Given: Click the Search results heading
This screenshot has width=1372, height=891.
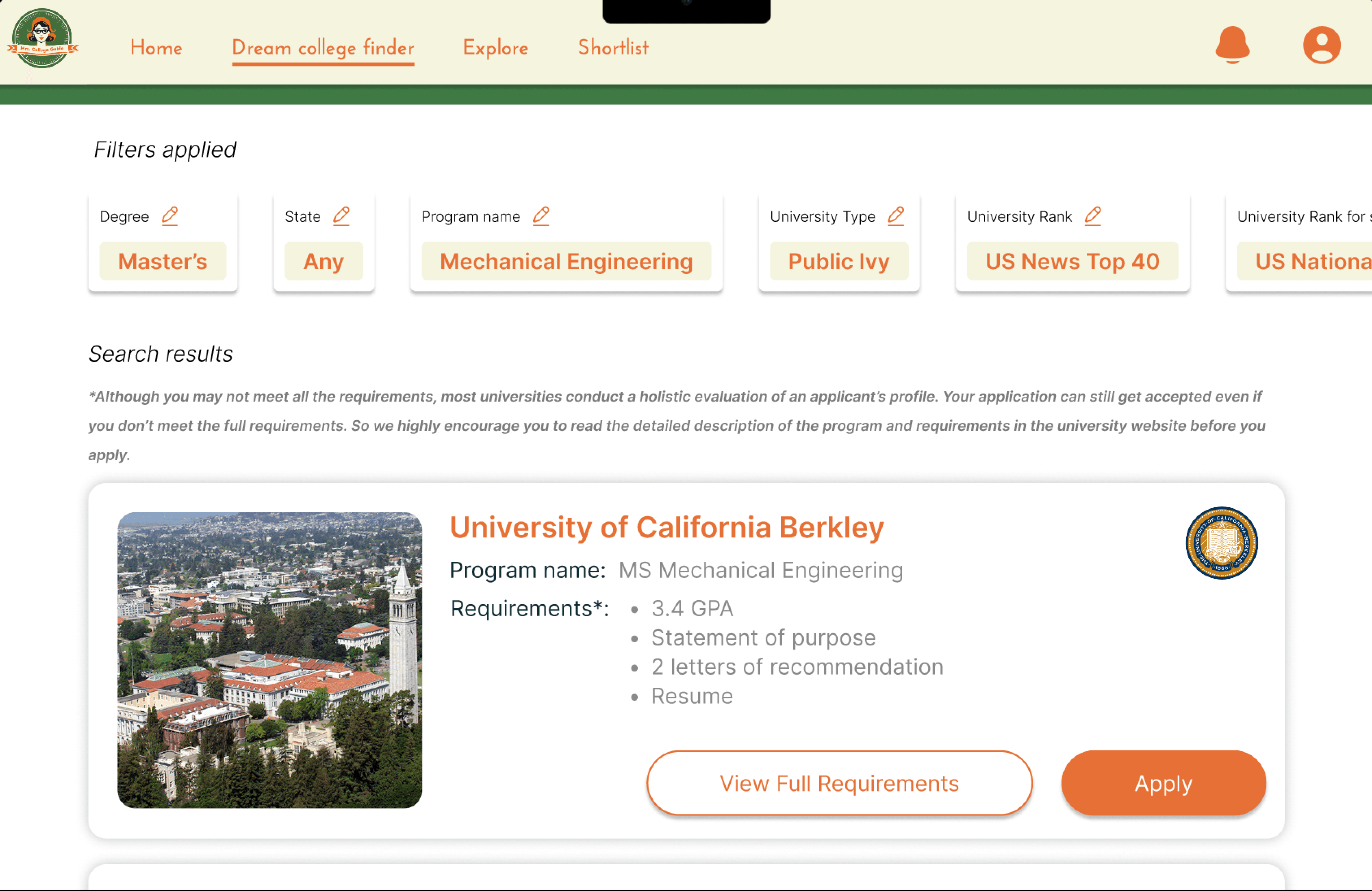Looking at the screenshot, I should [x=160, y=354].
